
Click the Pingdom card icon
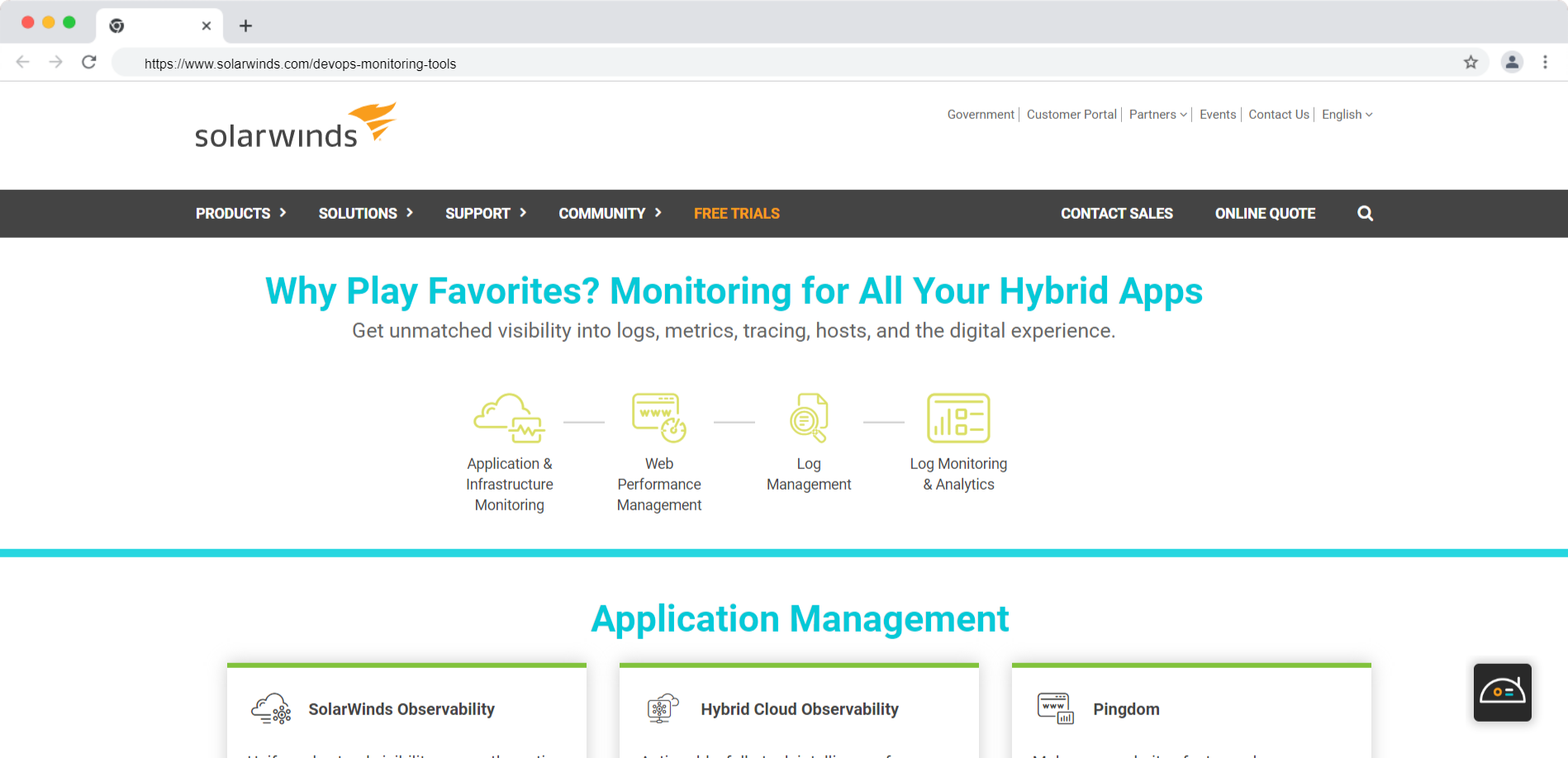[x=1055, y=709]
